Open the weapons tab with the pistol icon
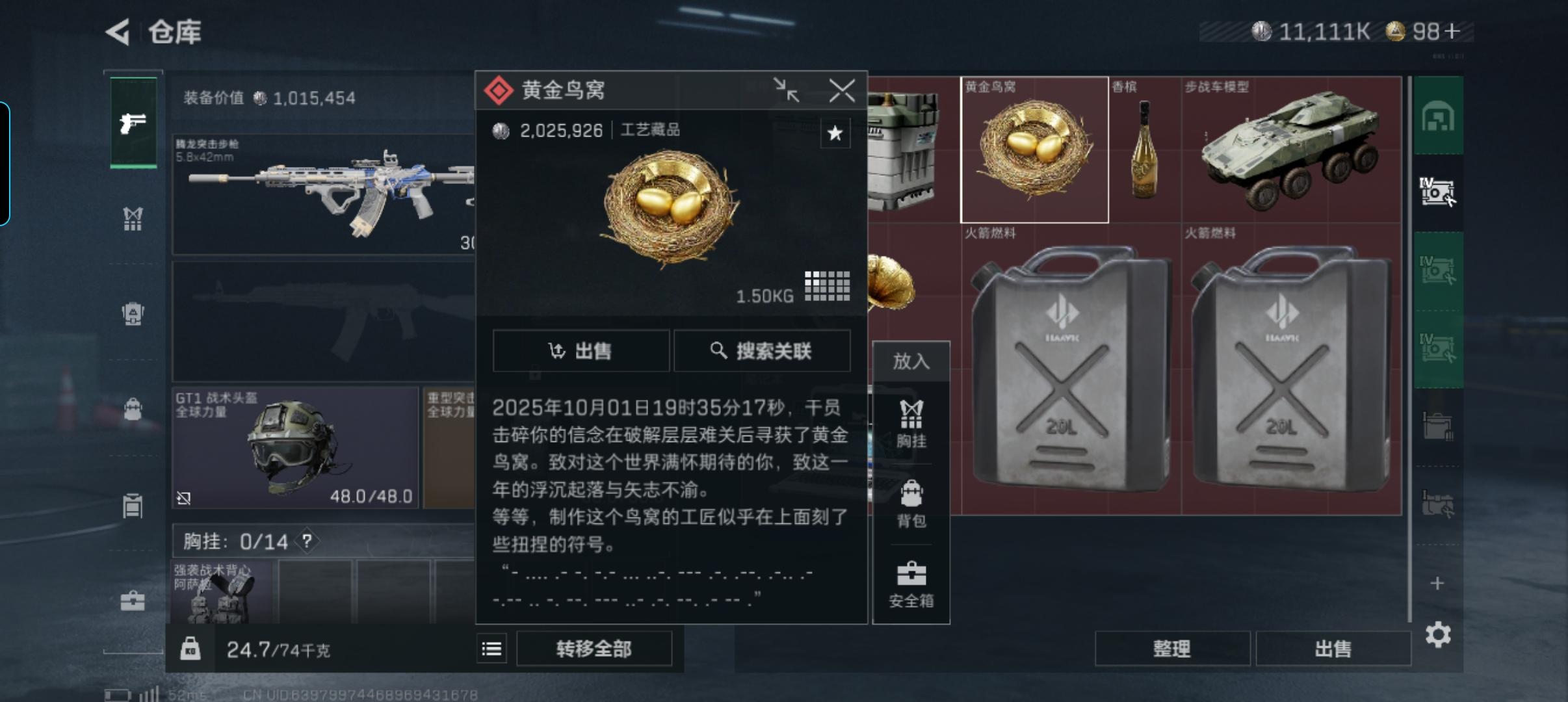 [133, 122]
